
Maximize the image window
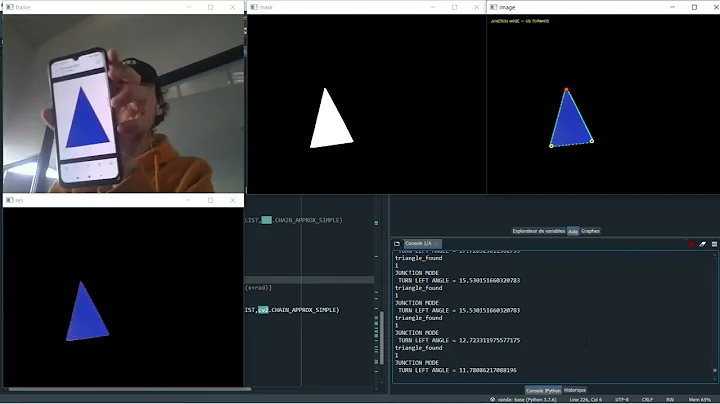point(694,7)
